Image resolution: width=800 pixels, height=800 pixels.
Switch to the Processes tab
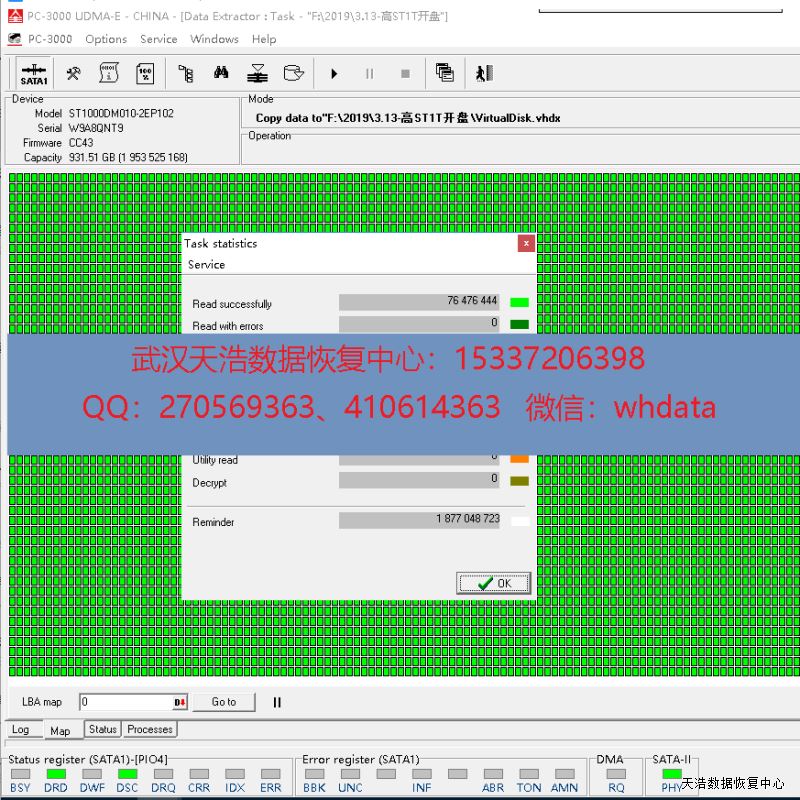point(150,730)
